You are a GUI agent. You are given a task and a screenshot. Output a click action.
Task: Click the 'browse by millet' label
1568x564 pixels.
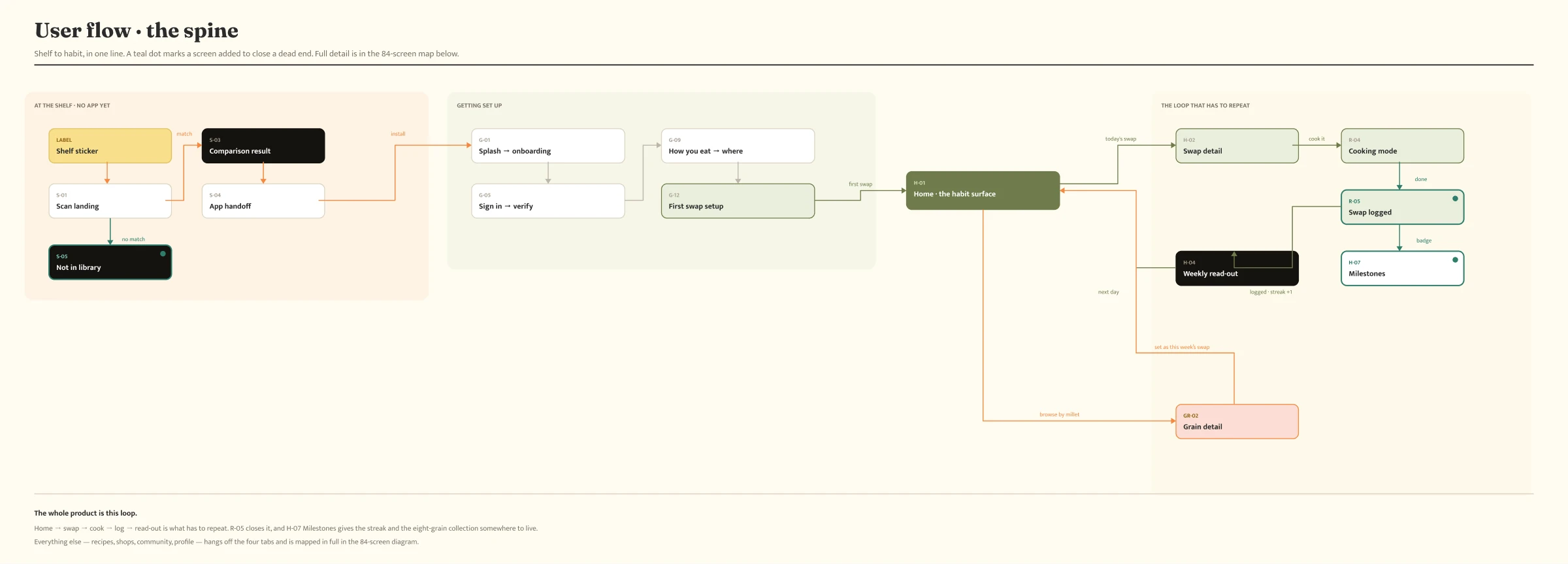1059,414
